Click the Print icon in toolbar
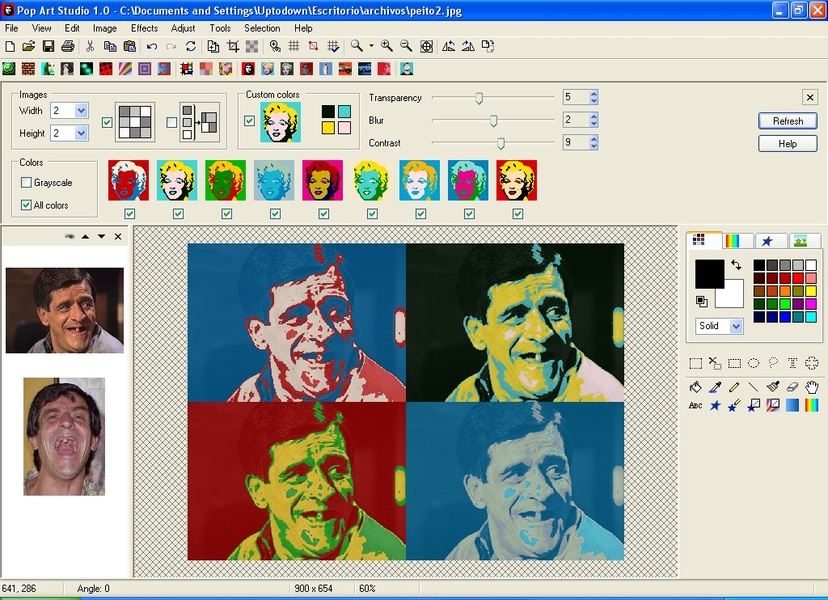The width and height of the screenshot is (828, 600). (67, 46)
